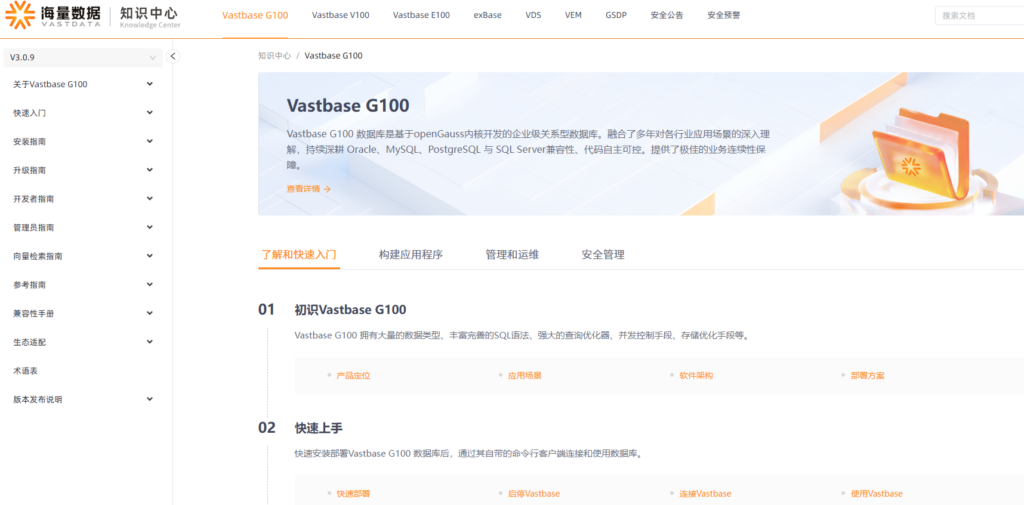Screen dimensions: 1024x505
Task: Expand the 版本发布说明 sidebar section
Action: 83,400
